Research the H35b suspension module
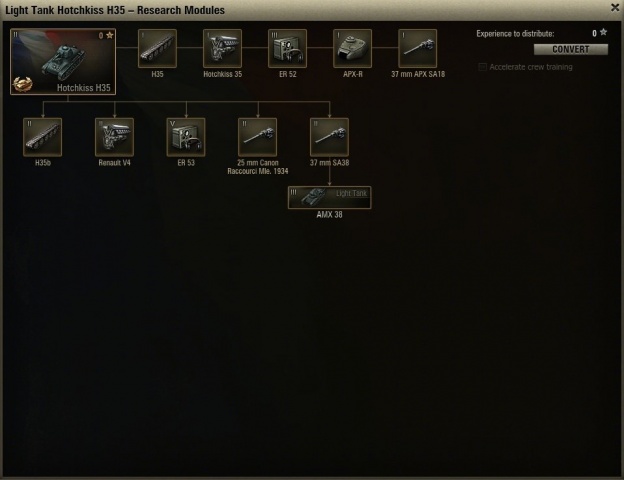The image size is (624, 480). pyautogui.click(x=43, y=137)
